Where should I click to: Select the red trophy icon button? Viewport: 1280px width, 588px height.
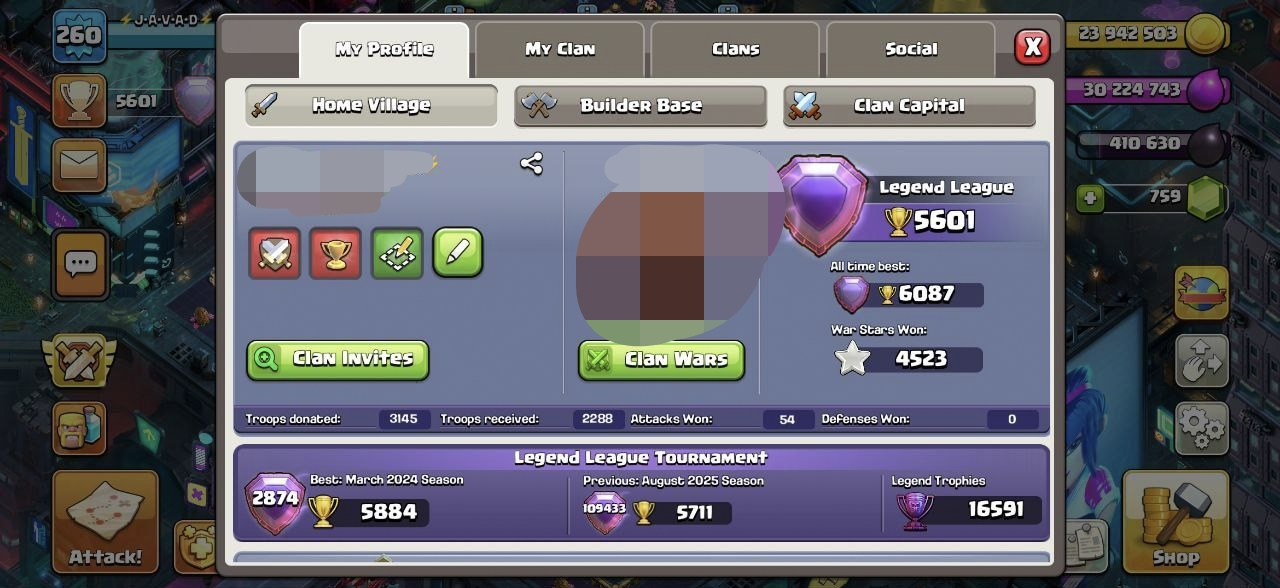click(x=336, y=253)
